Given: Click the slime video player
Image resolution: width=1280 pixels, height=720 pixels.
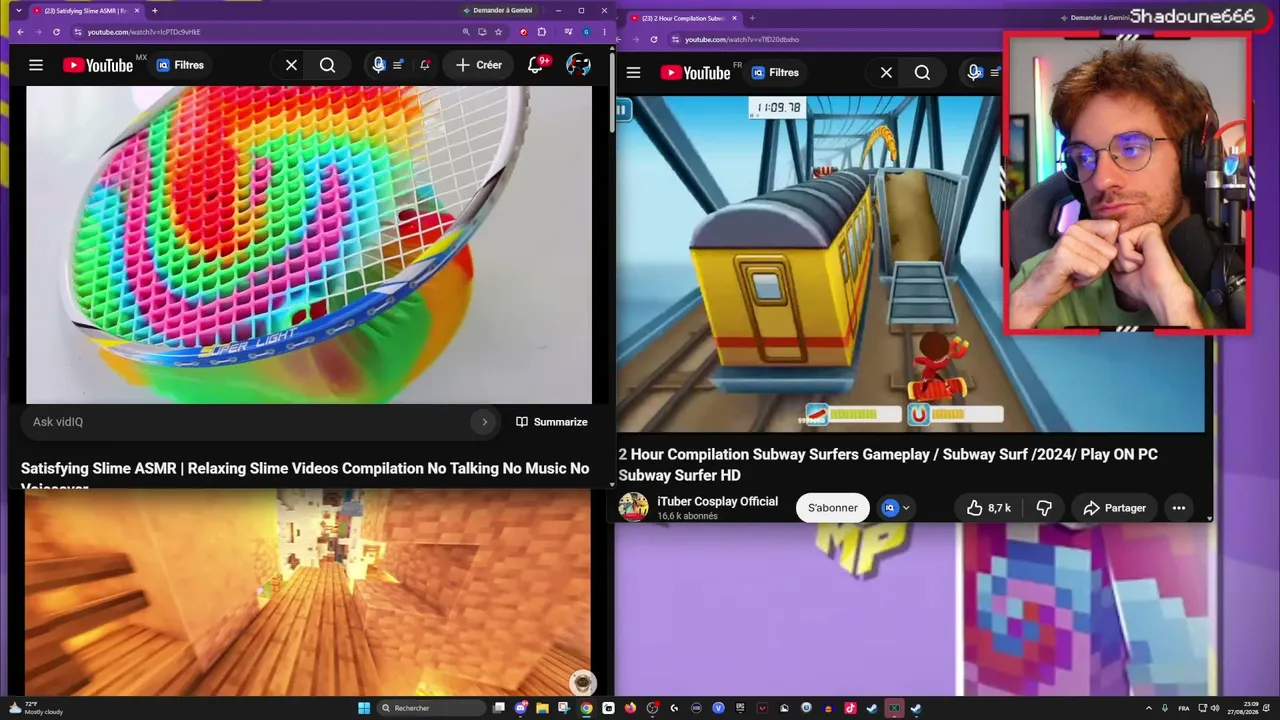Looking at the screenshot, I should 309,245.
